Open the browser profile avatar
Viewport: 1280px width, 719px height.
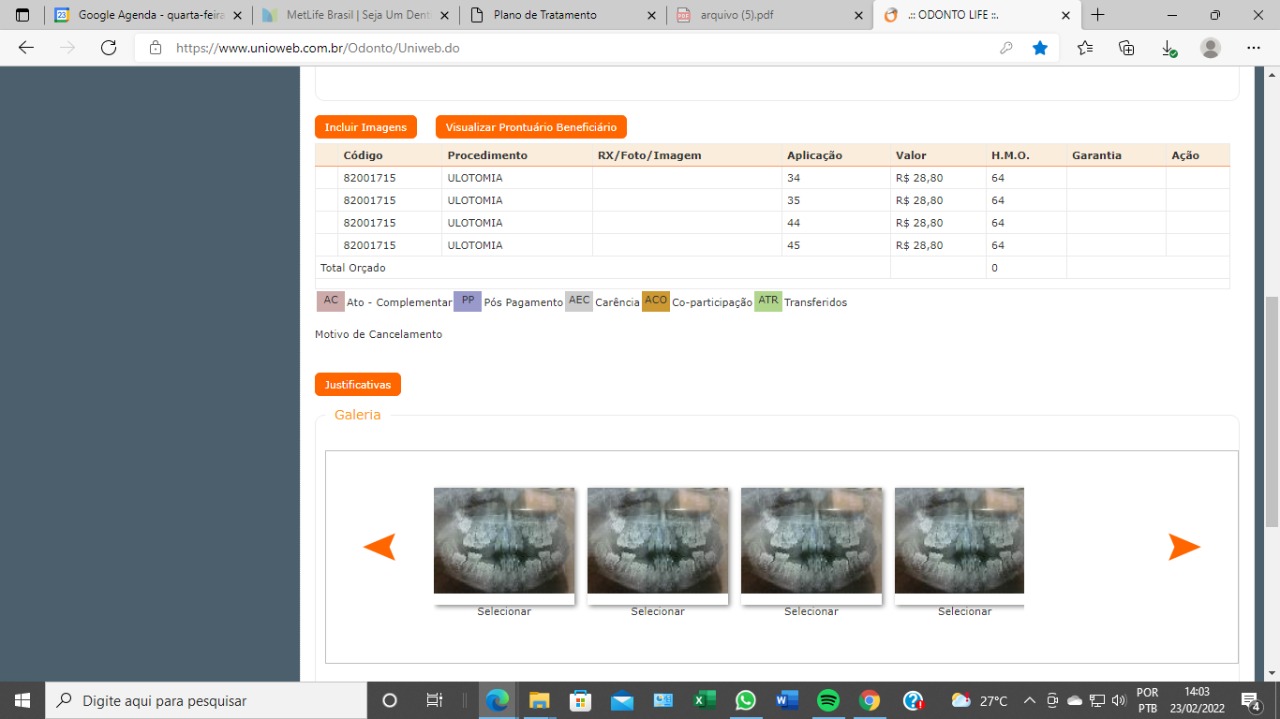pyautogui.click(x=1210, y=47)
